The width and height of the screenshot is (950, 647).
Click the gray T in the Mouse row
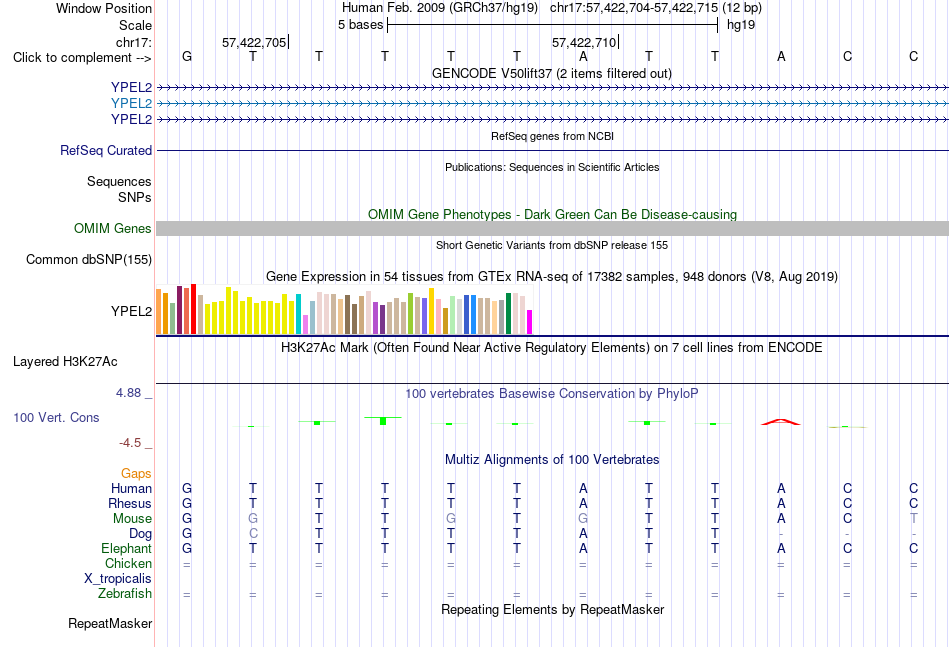[914, 519]
